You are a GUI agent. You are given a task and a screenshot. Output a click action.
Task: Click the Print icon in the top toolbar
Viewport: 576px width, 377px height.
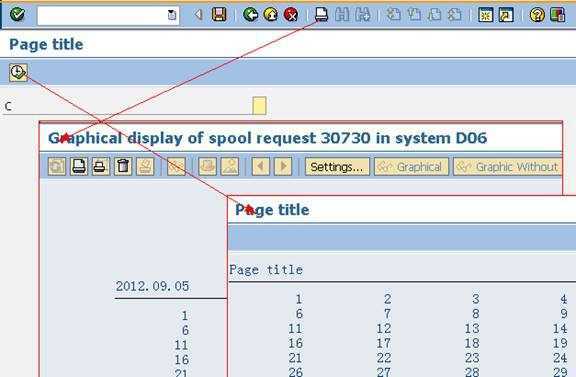[321, 15]
